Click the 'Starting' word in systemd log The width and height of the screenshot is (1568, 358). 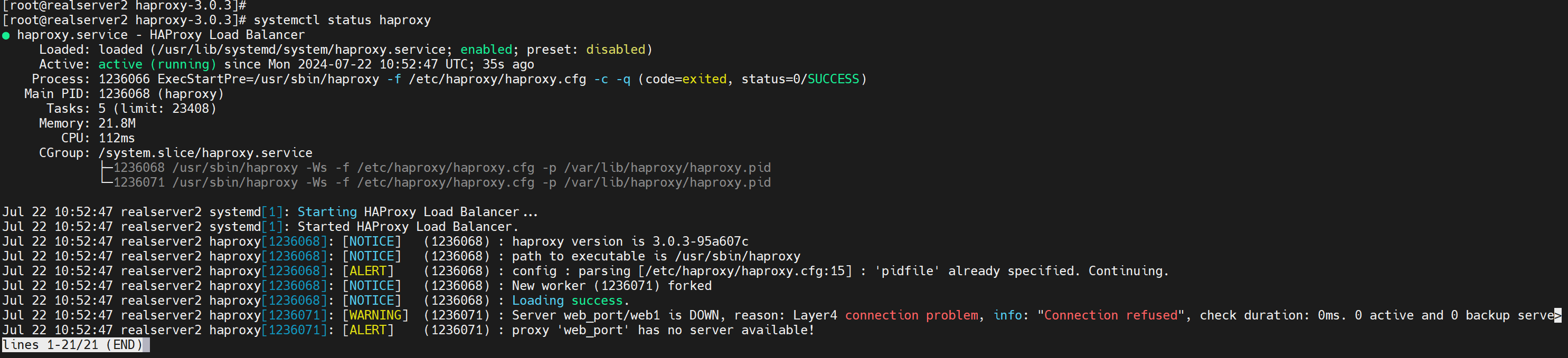coord(327,212)
